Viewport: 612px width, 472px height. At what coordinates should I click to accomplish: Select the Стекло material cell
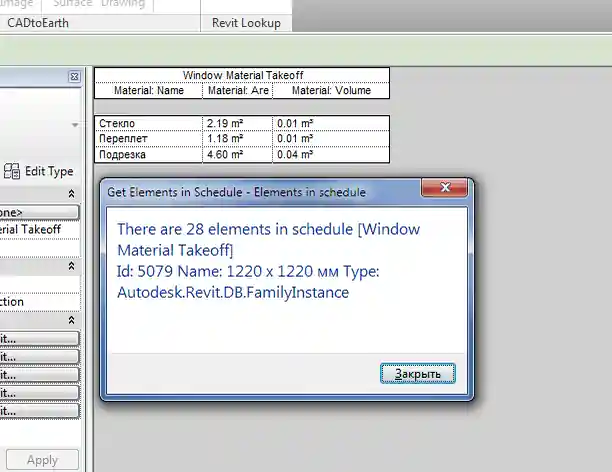(148, 123)
